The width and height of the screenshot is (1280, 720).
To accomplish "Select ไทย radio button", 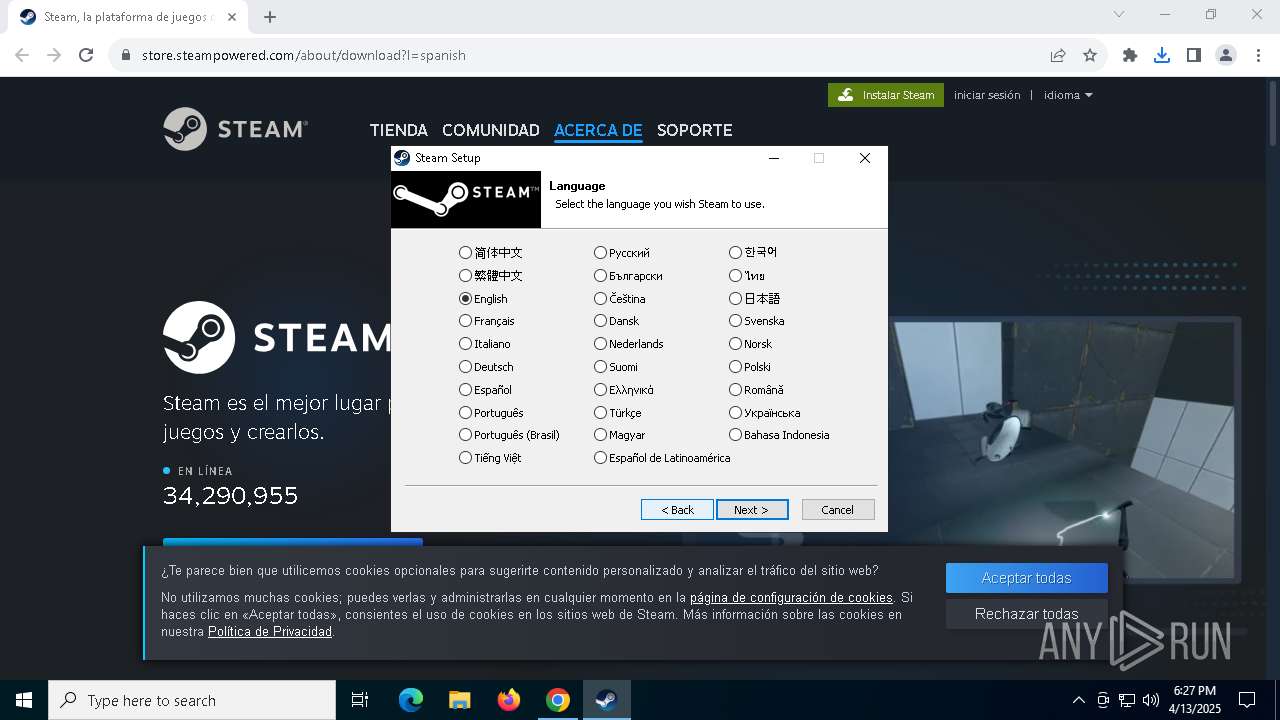I will tap(748, 276).
